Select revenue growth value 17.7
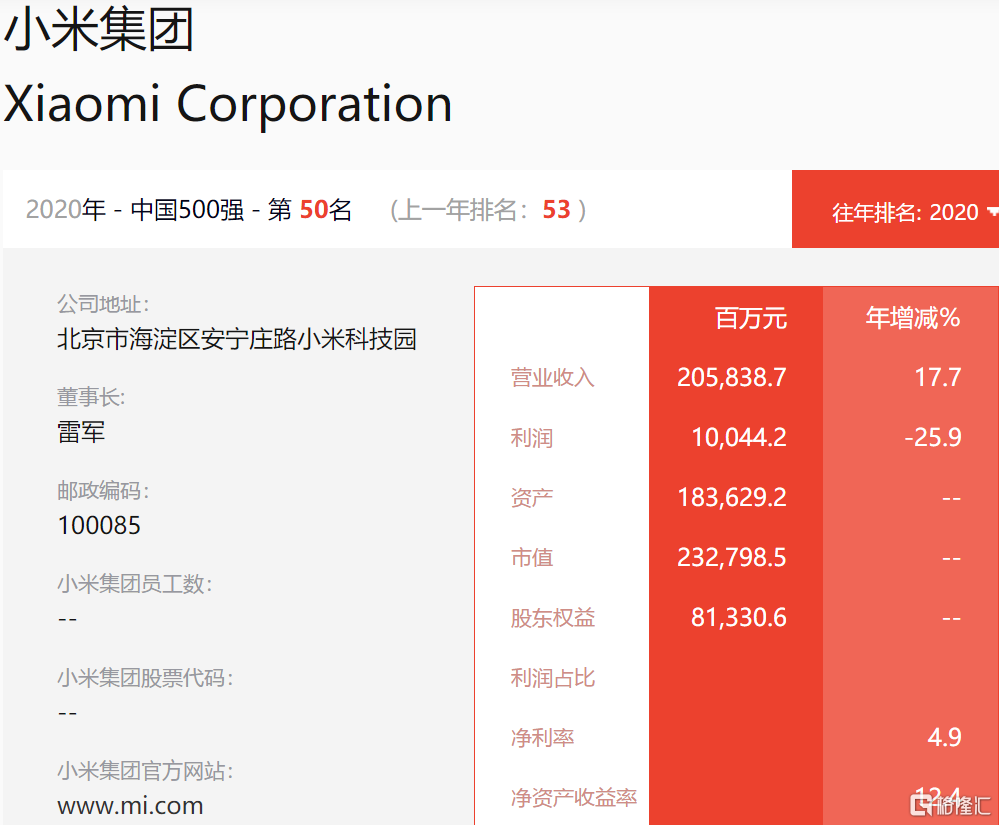Image resolution: width=999 pixels, height=825 pixels. pos(938,377)
